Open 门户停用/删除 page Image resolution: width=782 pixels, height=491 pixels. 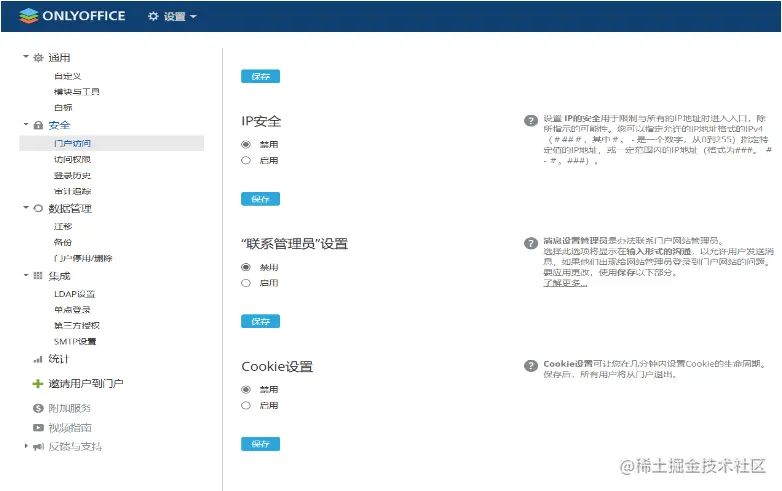tap(83, 258)
